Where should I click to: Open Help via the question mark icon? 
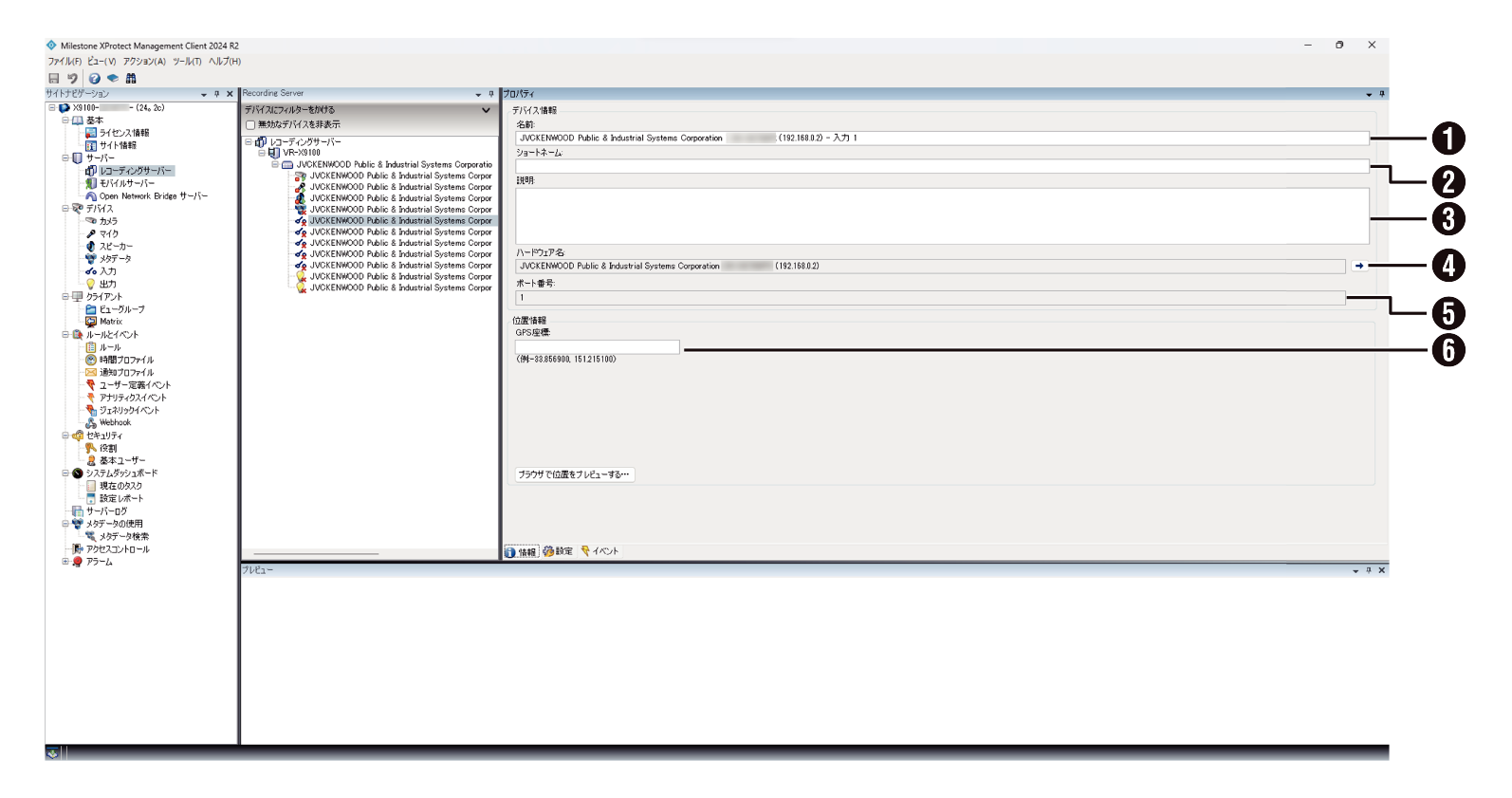pos(95,79)
